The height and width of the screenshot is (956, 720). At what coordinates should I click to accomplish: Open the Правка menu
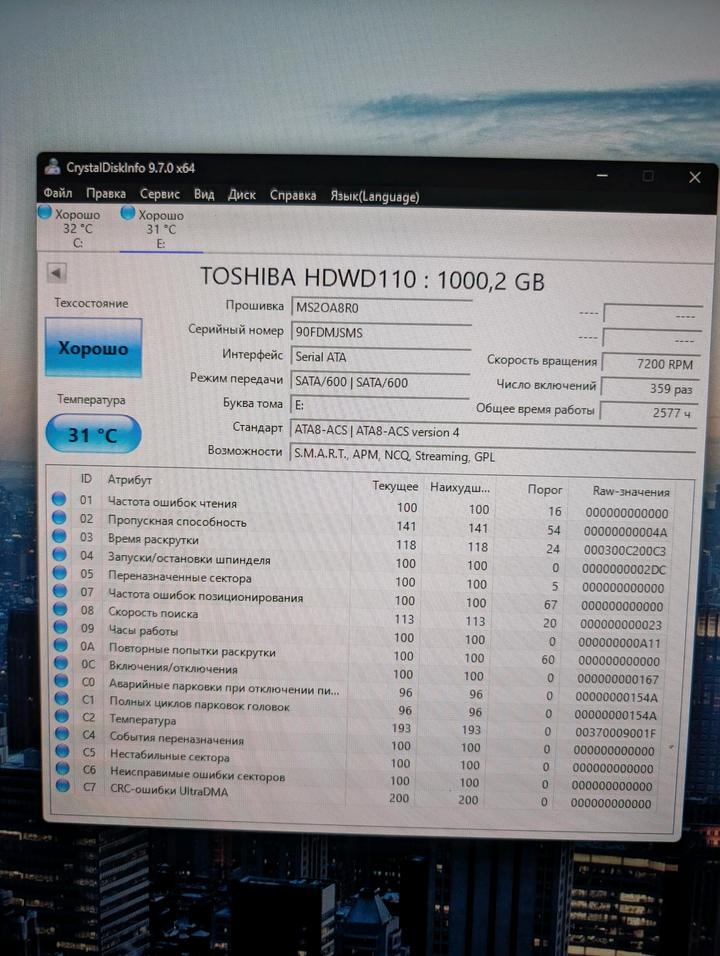click(x=106, y=194)
